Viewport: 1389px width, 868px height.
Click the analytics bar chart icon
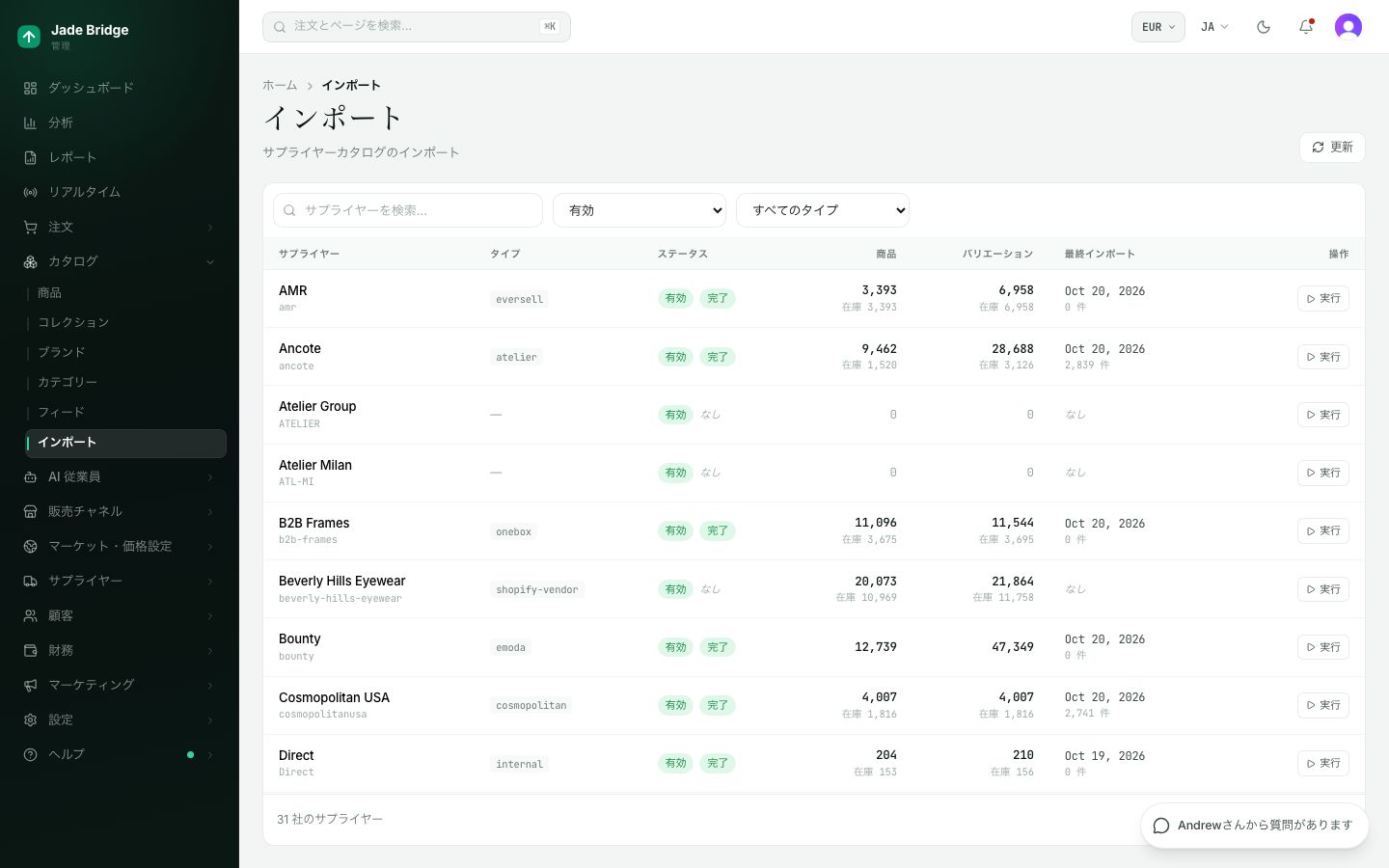(31, 122)
